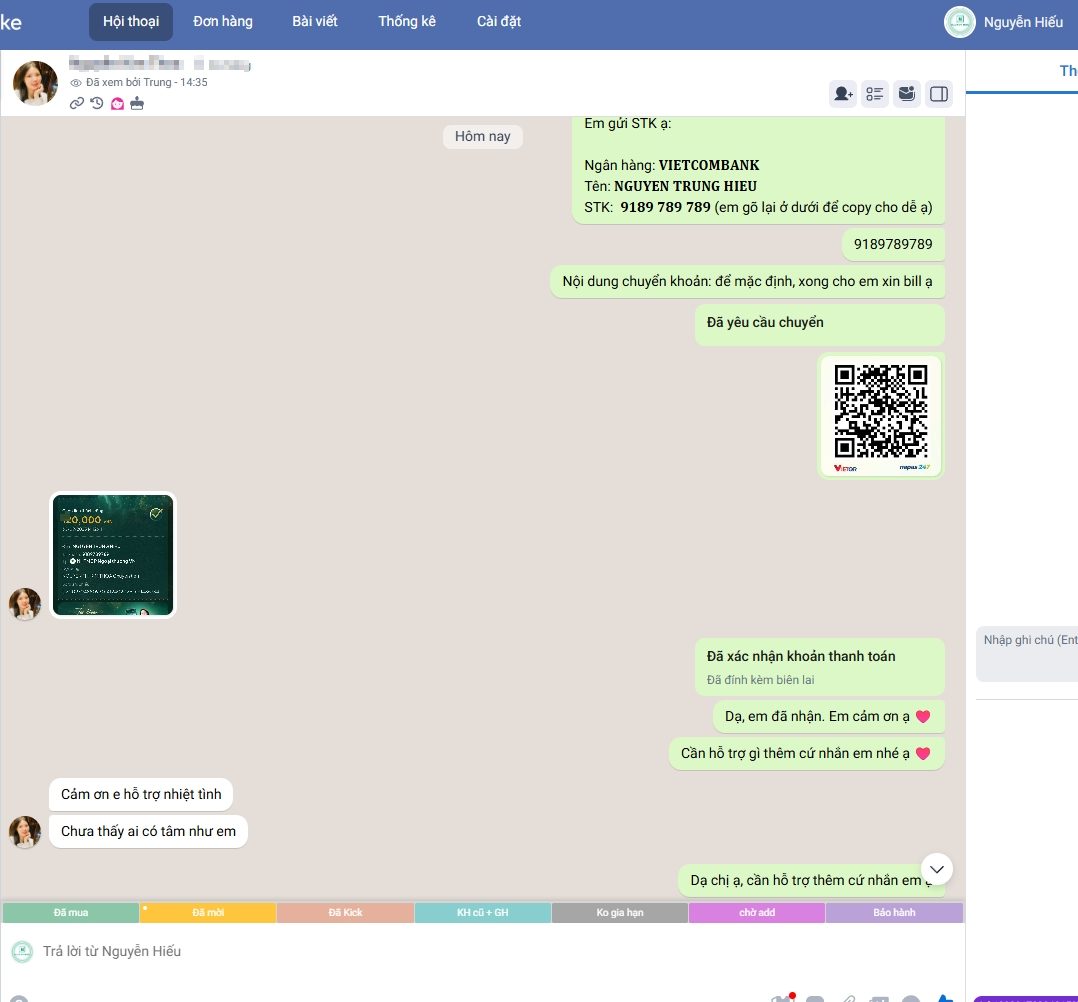Click the assign staff (add person) icon
Viewport: 1078px width, 1002px height.
pos(843,94)
